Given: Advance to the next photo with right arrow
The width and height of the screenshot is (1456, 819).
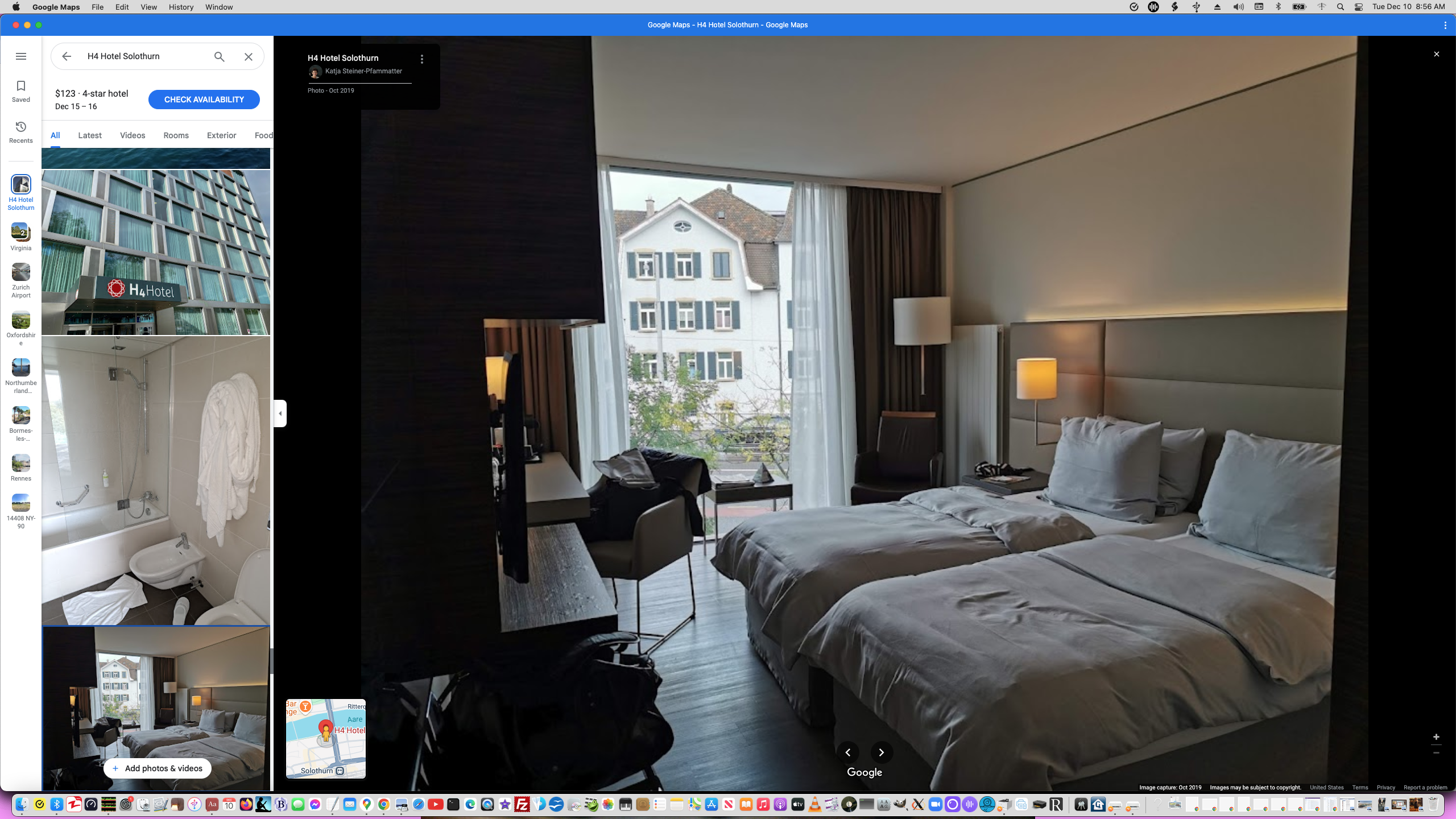Looking at the screenshot, I should (x=881, y=752).
